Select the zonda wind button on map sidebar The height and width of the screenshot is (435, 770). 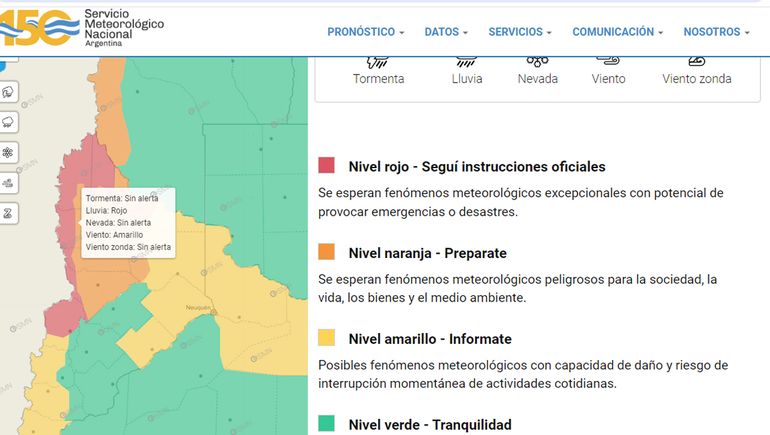(x=8, y=213)
